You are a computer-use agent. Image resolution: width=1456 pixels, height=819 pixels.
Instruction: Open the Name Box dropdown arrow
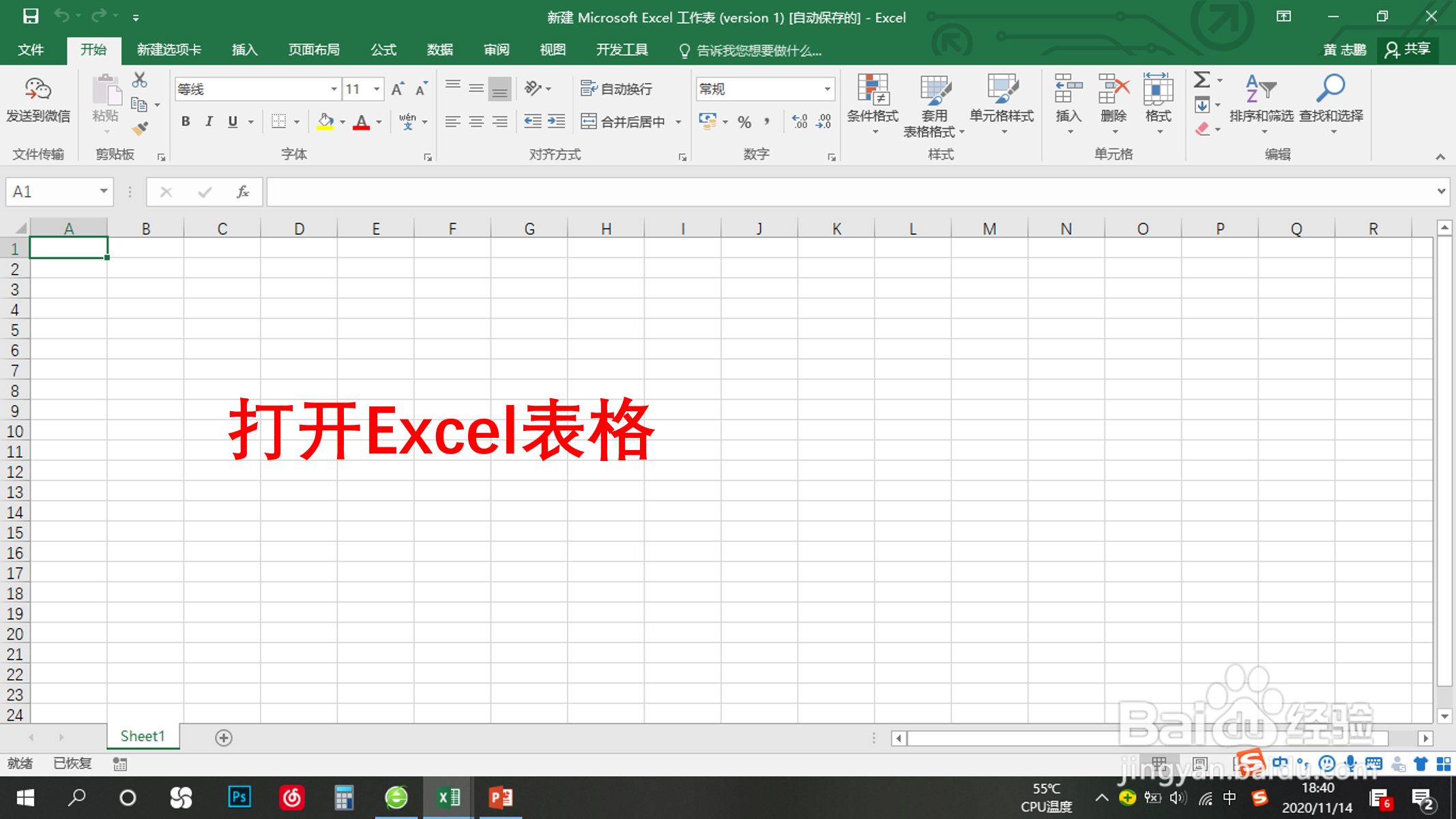(x=104, y=192)
